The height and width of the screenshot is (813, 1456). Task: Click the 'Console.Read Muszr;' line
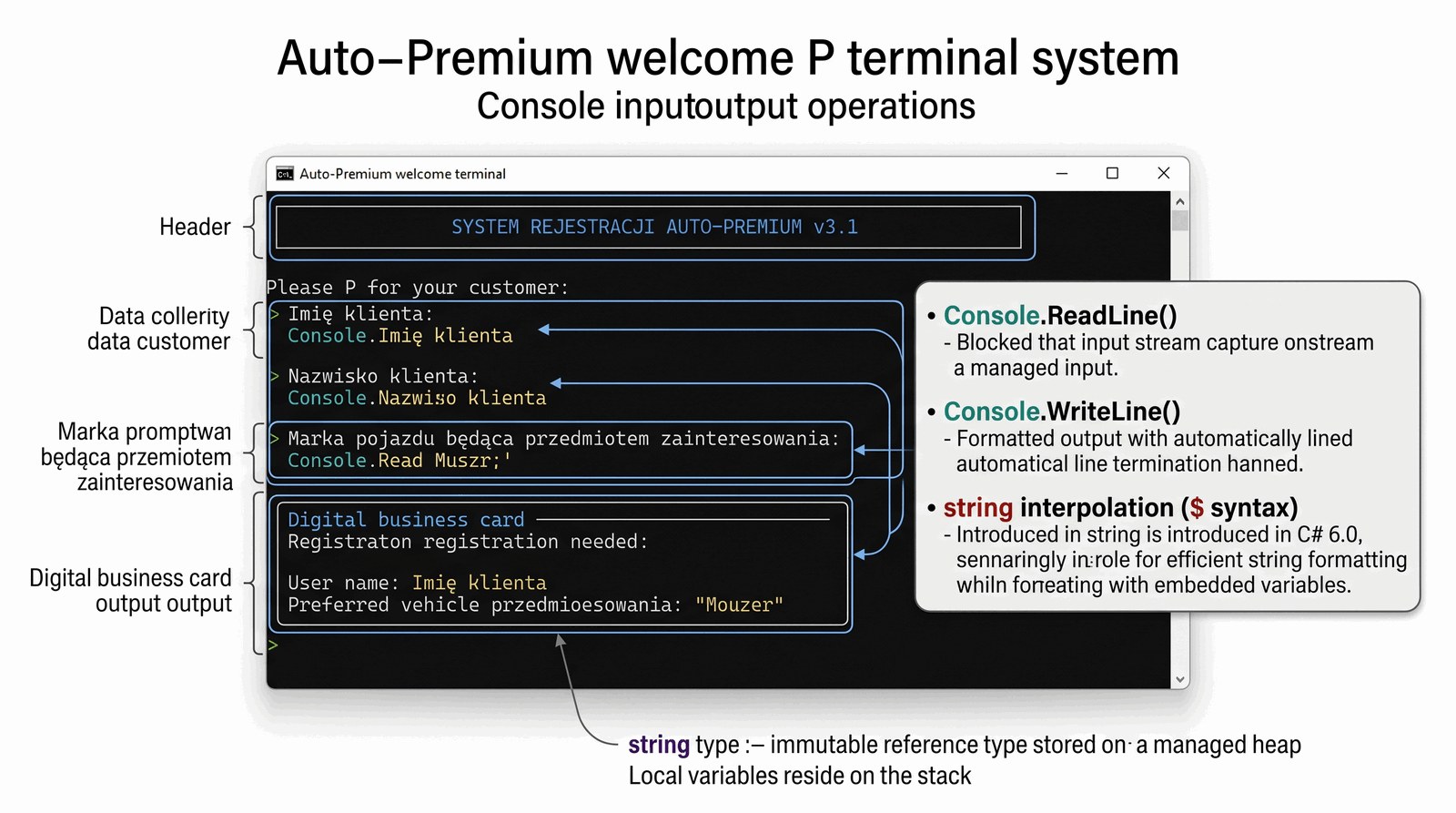coord(399,461)
